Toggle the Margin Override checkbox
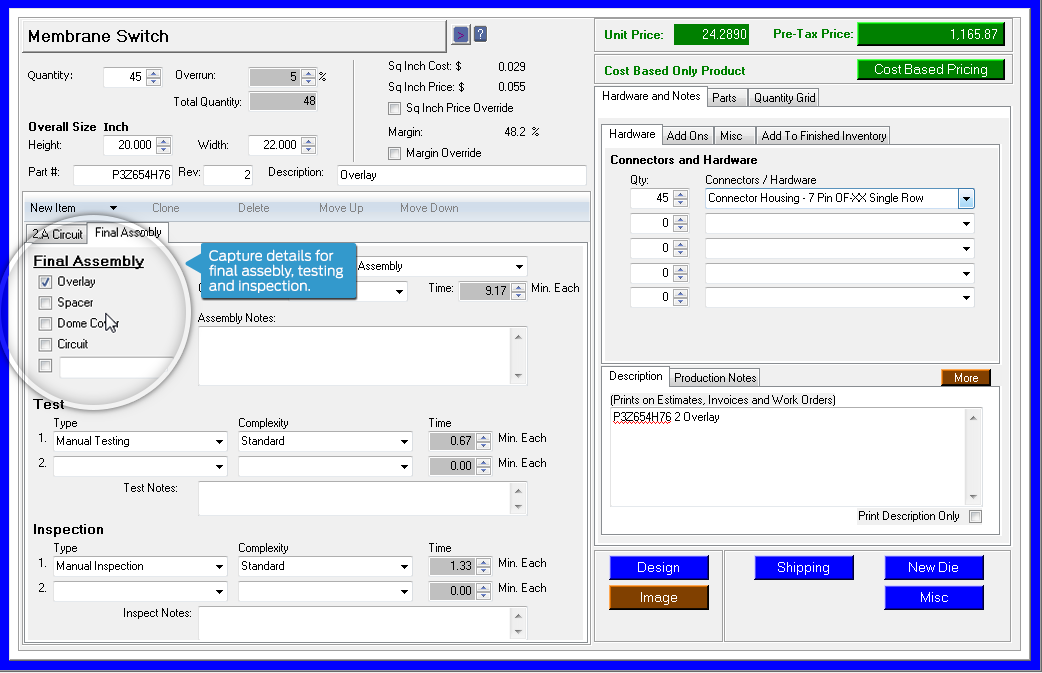The height and width of the screenshot is (673, 1042). pyautogui.click(x=394, y=153)
